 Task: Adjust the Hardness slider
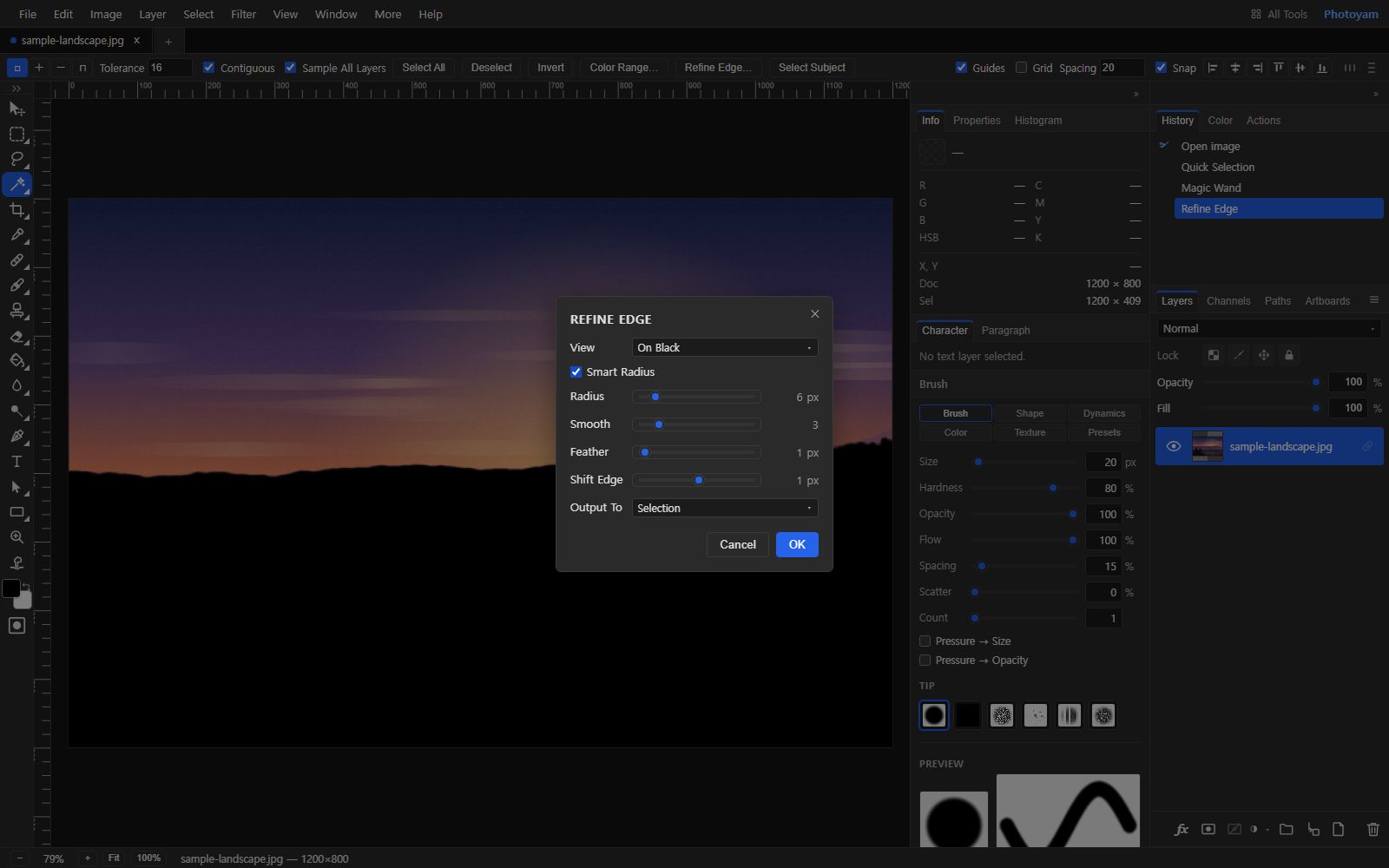click(1024, 488)
